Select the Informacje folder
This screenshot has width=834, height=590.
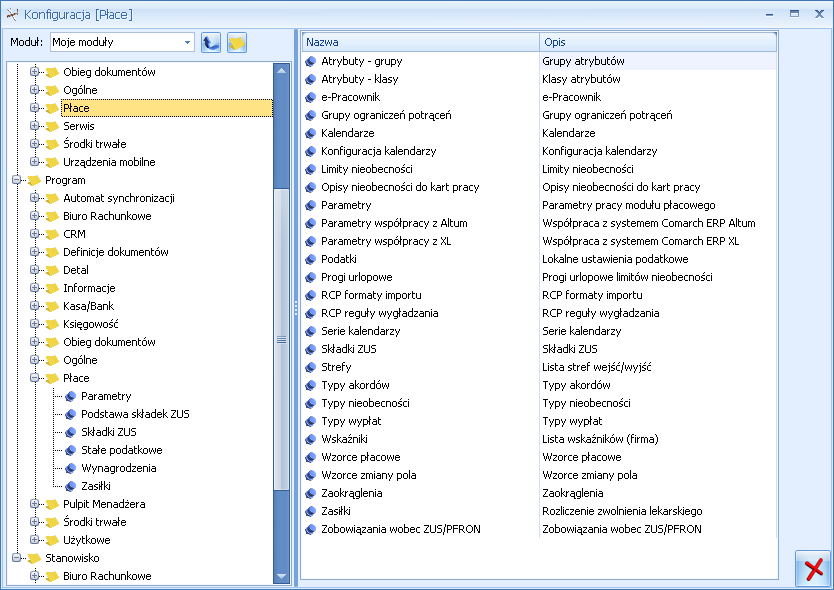(89, 288)
